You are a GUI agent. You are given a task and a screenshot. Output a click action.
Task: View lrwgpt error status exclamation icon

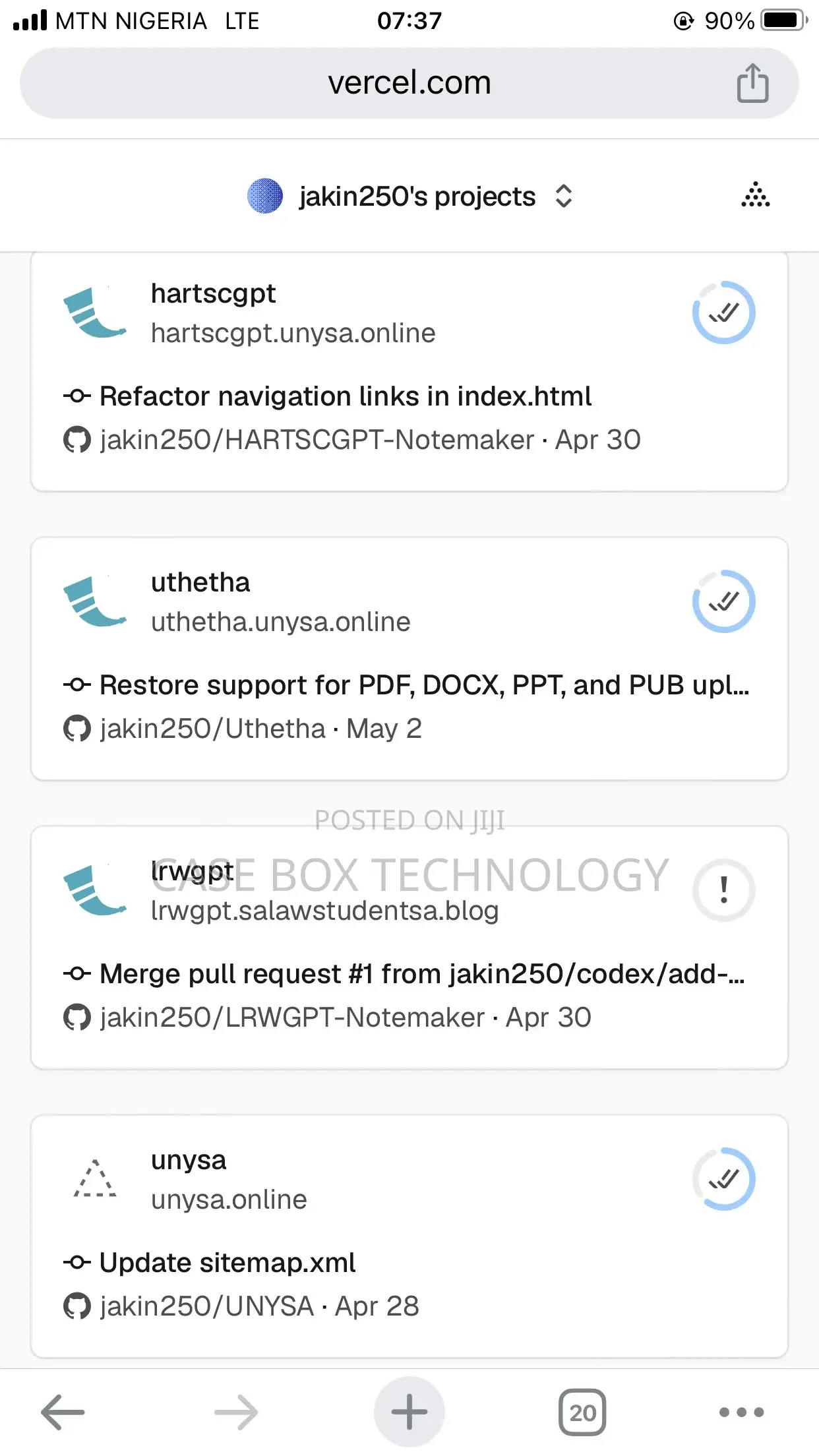click(x=723, y=890)
